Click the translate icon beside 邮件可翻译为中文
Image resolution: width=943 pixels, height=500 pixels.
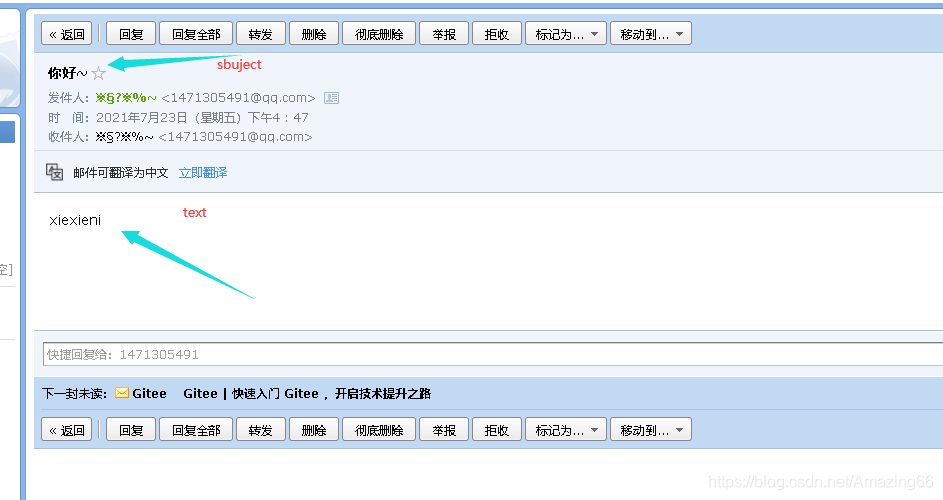point(55,172)
